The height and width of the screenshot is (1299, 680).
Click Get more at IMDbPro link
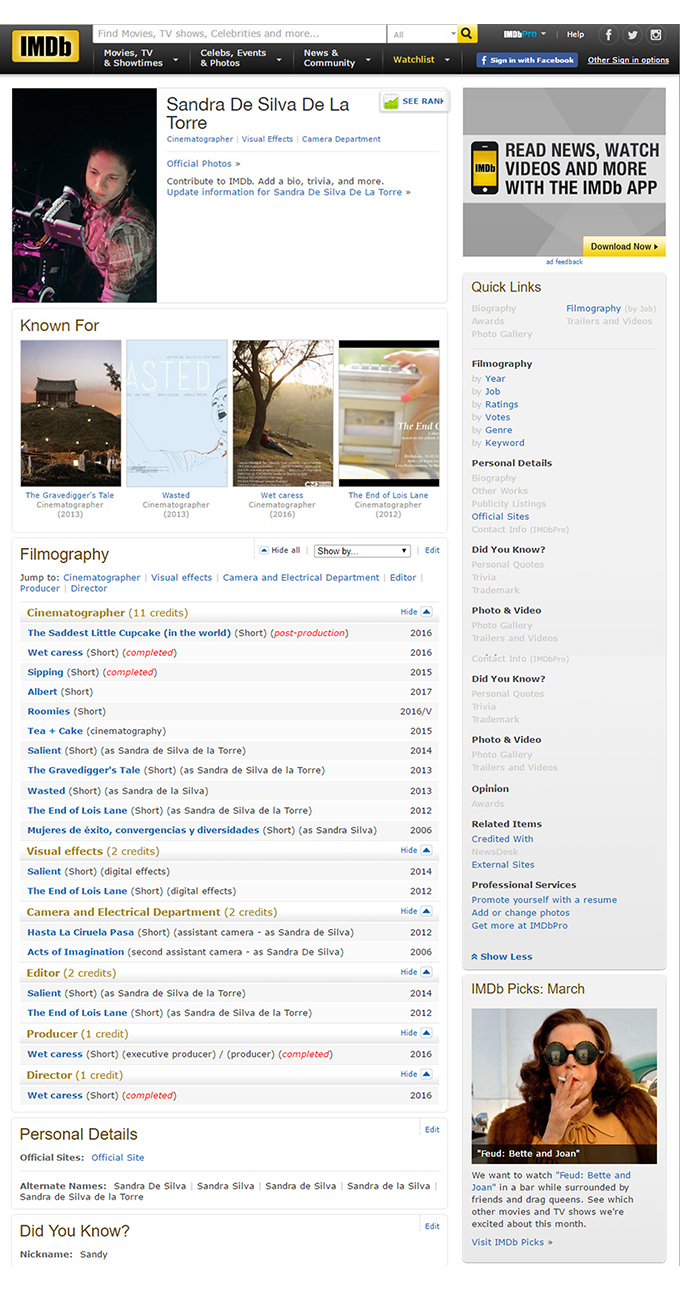click(520, 926)
